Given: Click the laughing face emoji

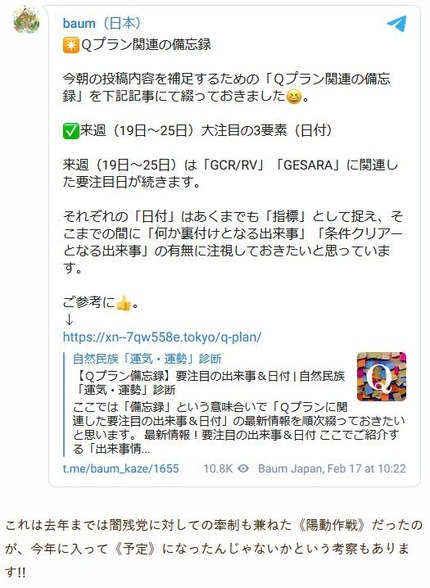Looking at the screenshot, I should 294,98.
